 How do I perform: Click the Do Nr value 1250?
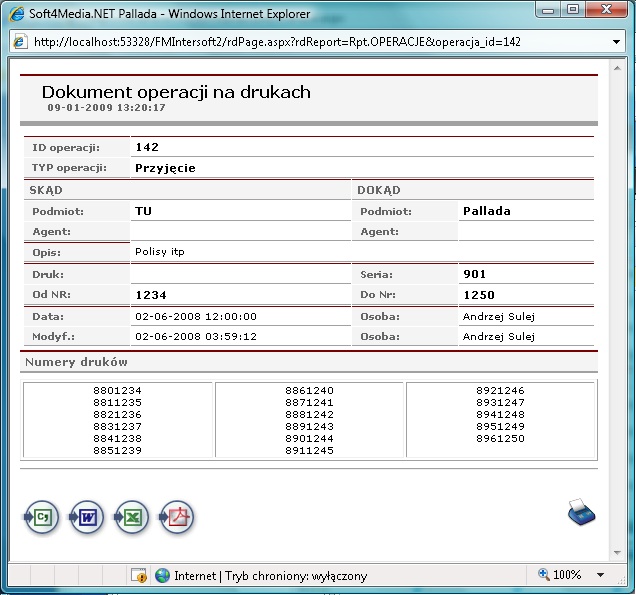[479, 295]
